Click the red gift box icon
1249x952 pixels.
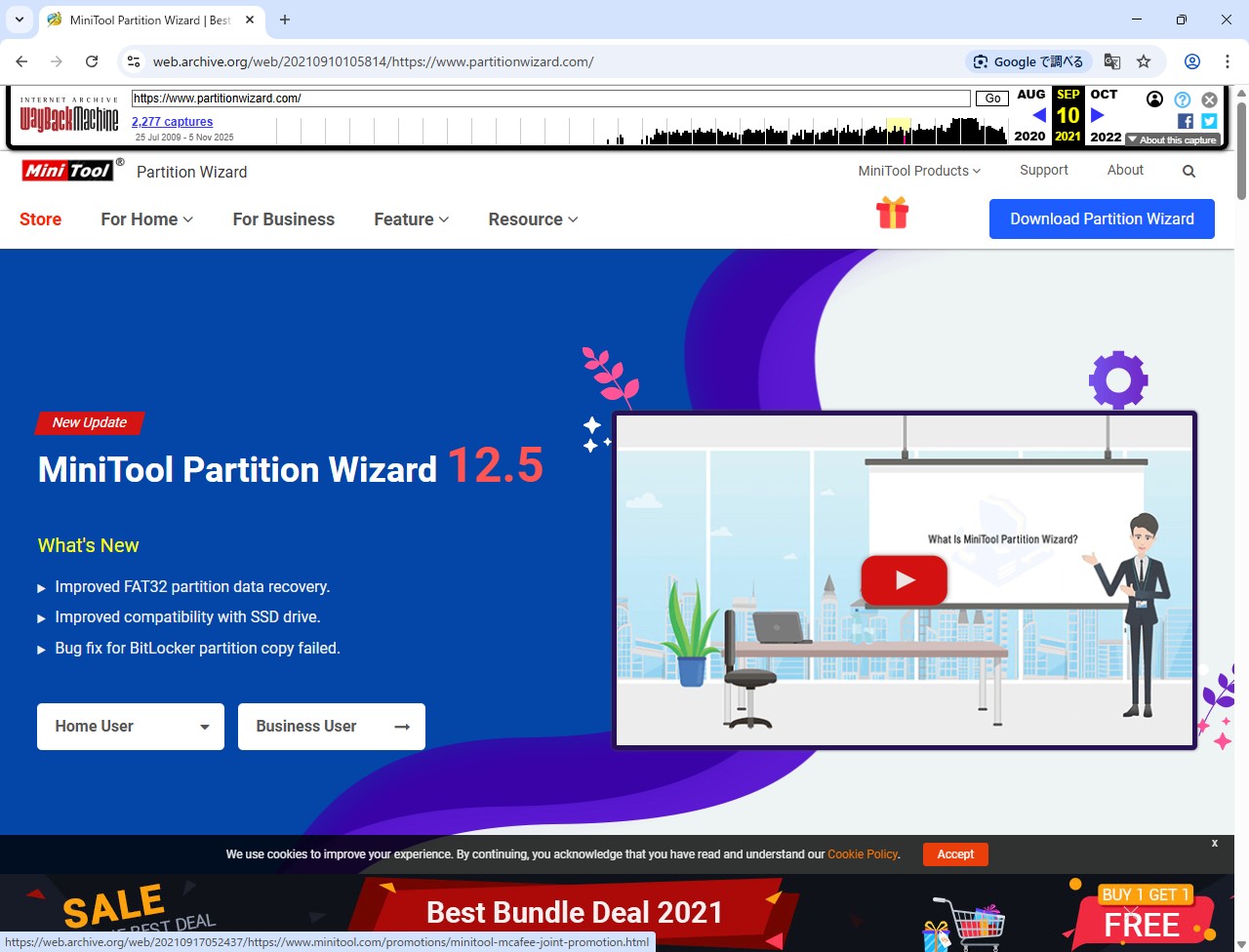[892, 213]
